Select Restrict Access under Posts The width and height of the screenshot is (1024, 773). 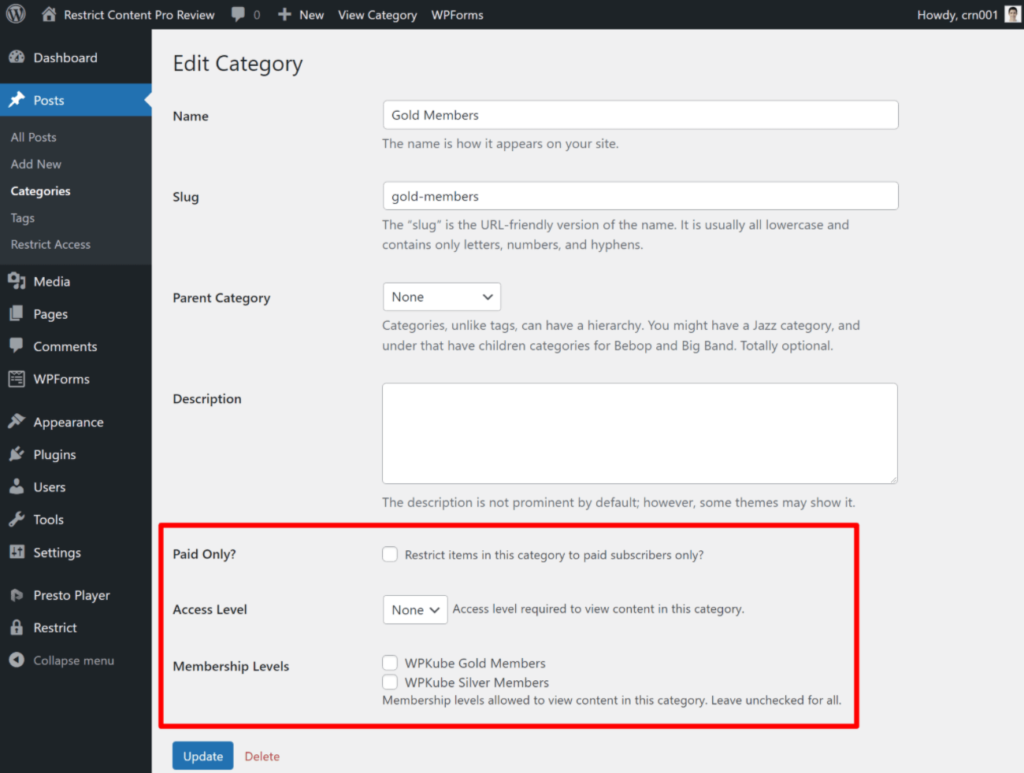coord(50,245)
